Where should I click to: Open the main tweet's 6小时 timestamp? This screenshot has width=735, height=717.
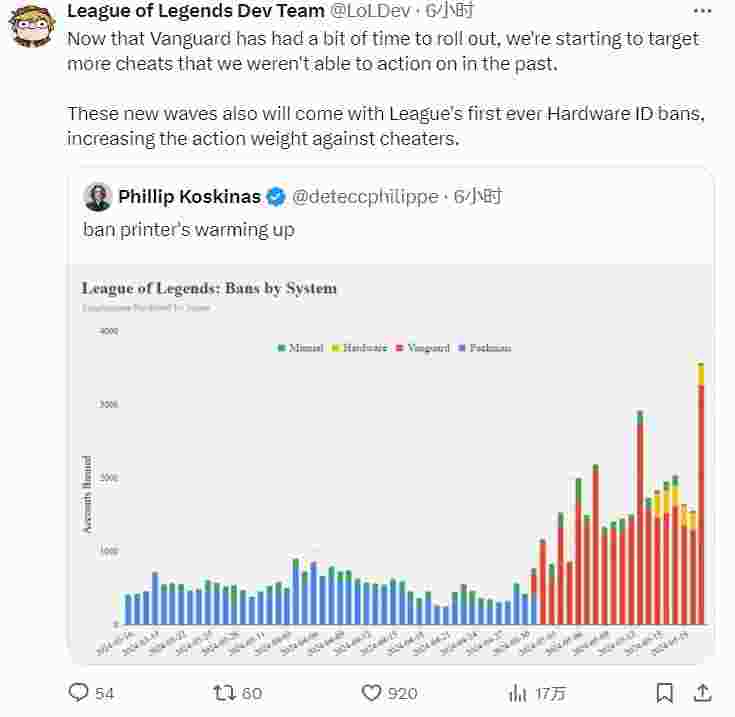449,11
